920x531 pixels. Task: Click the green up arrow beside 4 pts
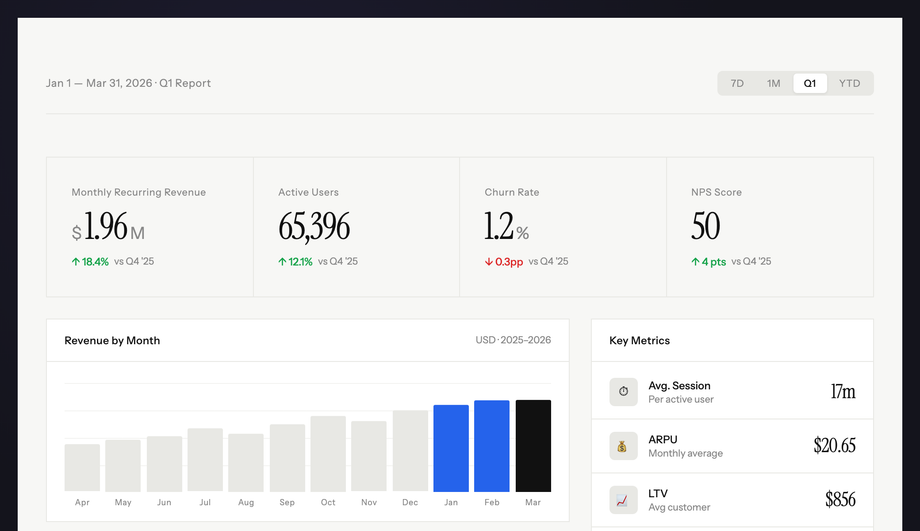[x=695, y=262]
